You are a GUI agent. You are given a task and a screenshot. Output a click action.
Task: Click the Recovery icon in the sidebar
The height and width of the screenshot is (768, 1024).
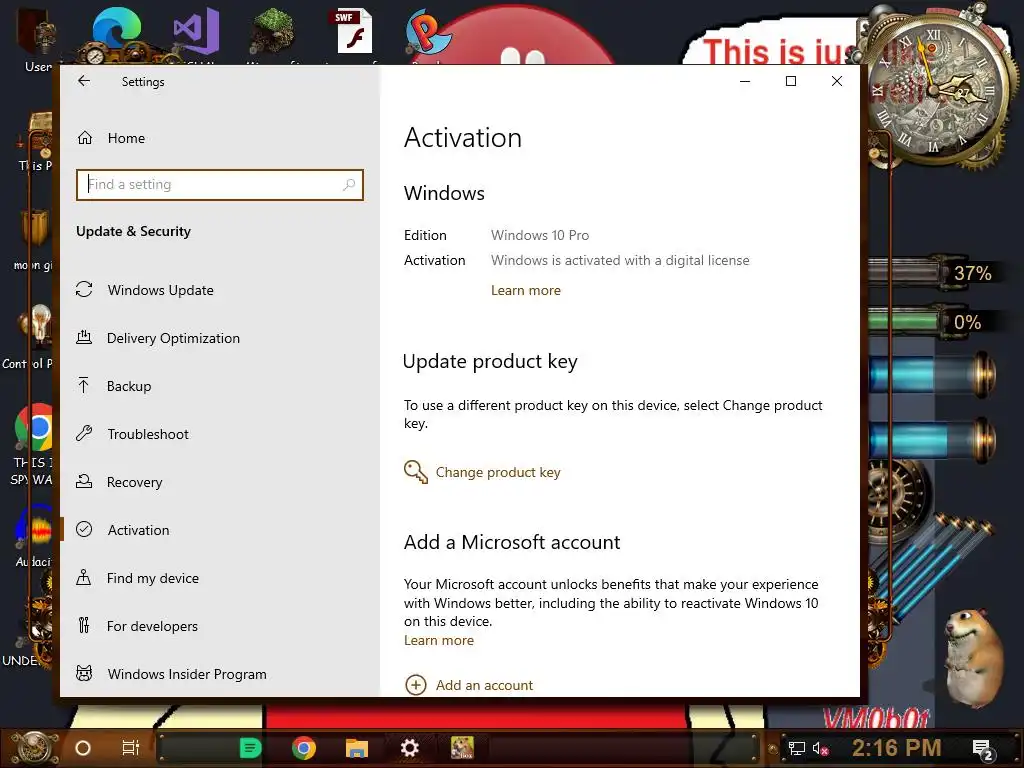(84, 481)
